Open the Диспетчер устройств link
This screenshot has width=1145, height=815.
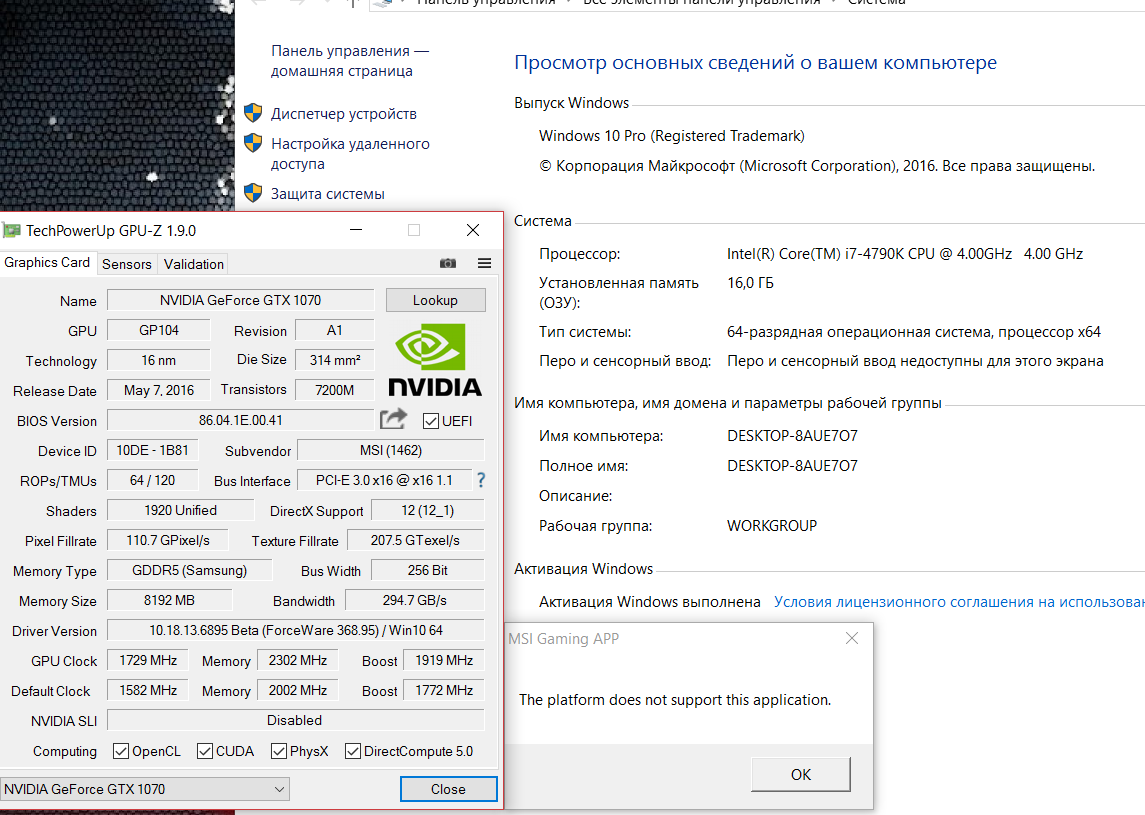[343, 114]
